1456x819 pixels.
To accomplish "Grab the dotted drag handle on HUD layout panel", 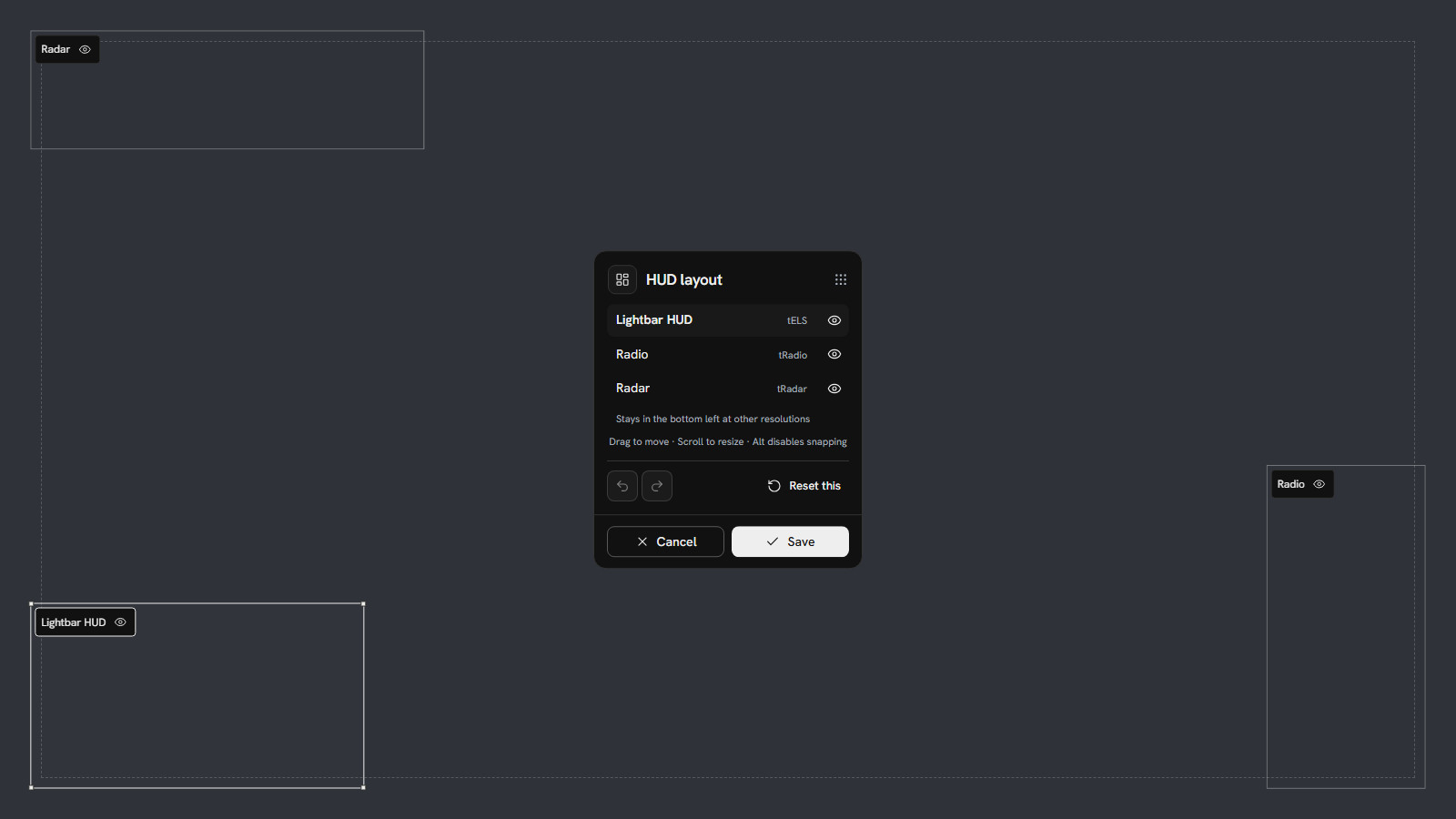I will tap(841, 279).
